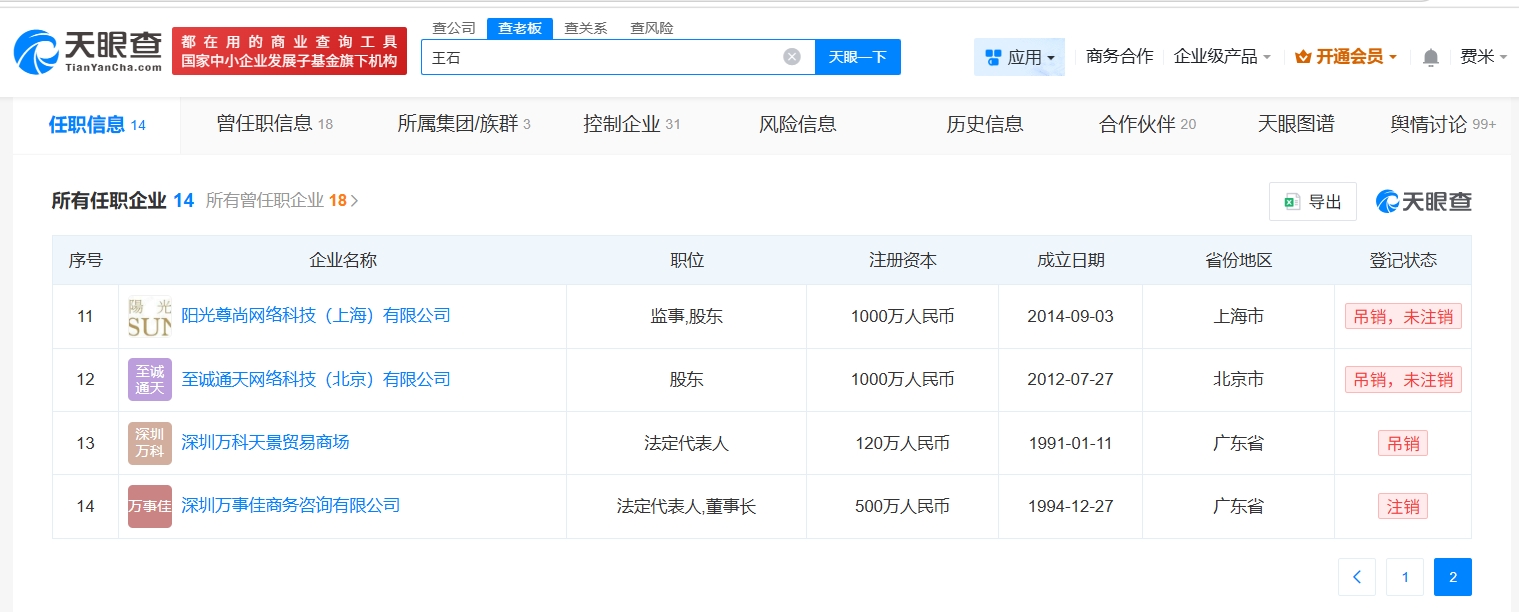Screen dimensions: 1519x612
Task: Go to previous page arrow
Action: pyautogui.click(x=1357, y=577)
